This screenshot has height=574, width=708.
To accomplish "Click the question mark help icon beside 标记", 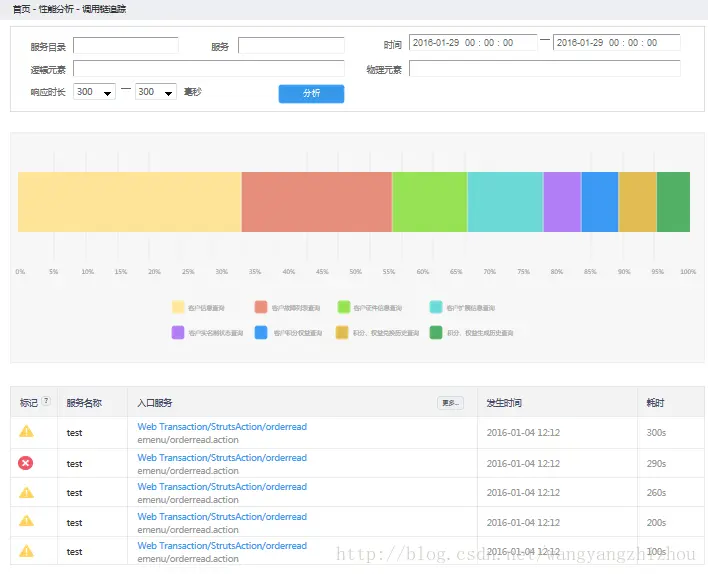I will click(x=46, y=401).
